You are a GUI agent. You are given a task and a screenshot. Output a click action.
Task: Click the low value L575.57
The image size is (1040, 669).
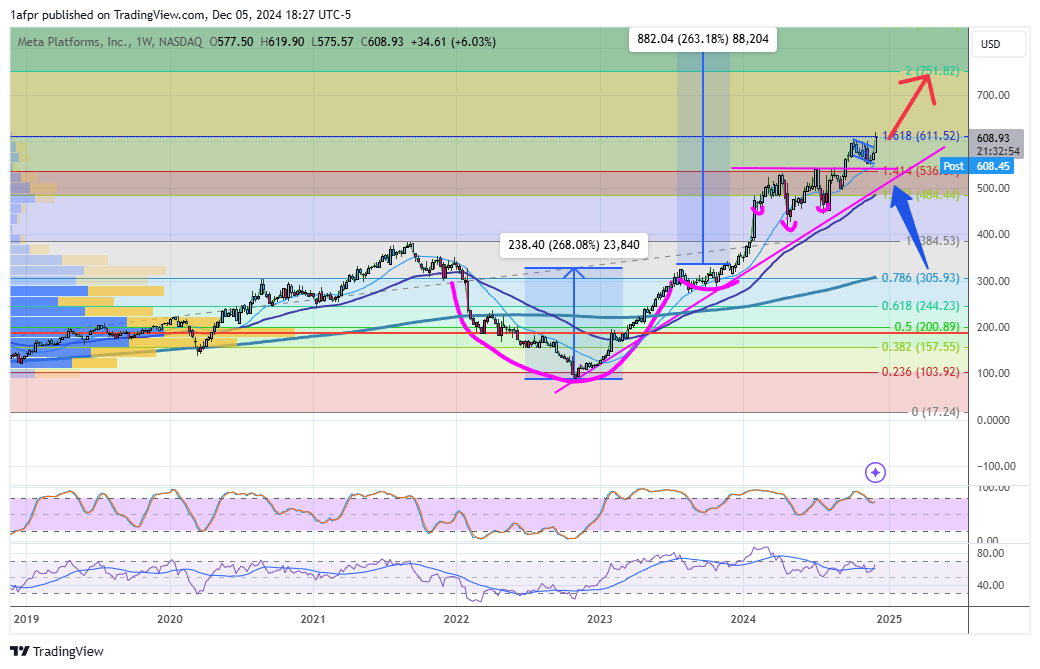(x=332, y=42)
